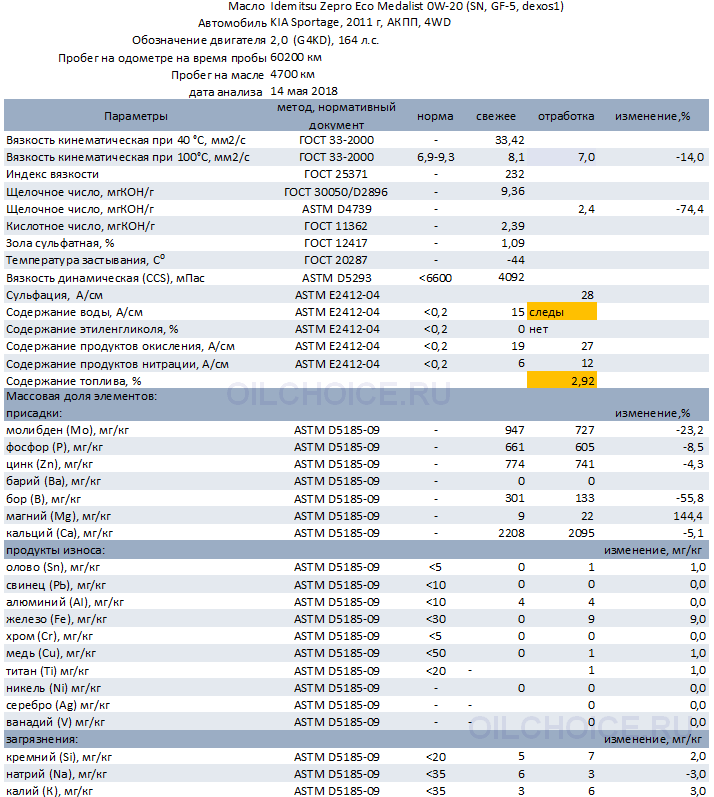Click the 'Содержание топлива, %' row label
Screen dimensions: 714x797
click(x=74, y=382)
